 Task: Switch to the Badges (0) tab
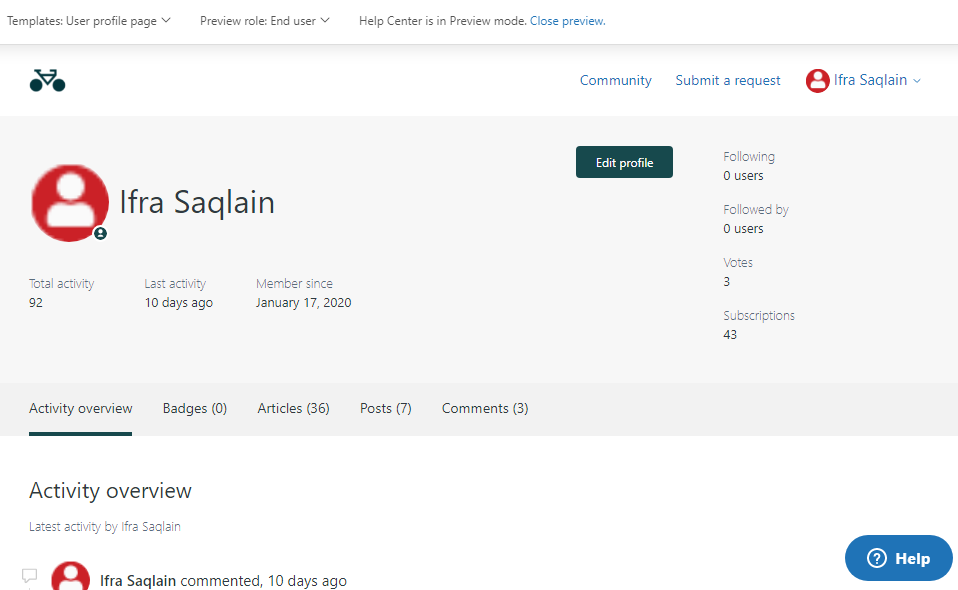195,408
